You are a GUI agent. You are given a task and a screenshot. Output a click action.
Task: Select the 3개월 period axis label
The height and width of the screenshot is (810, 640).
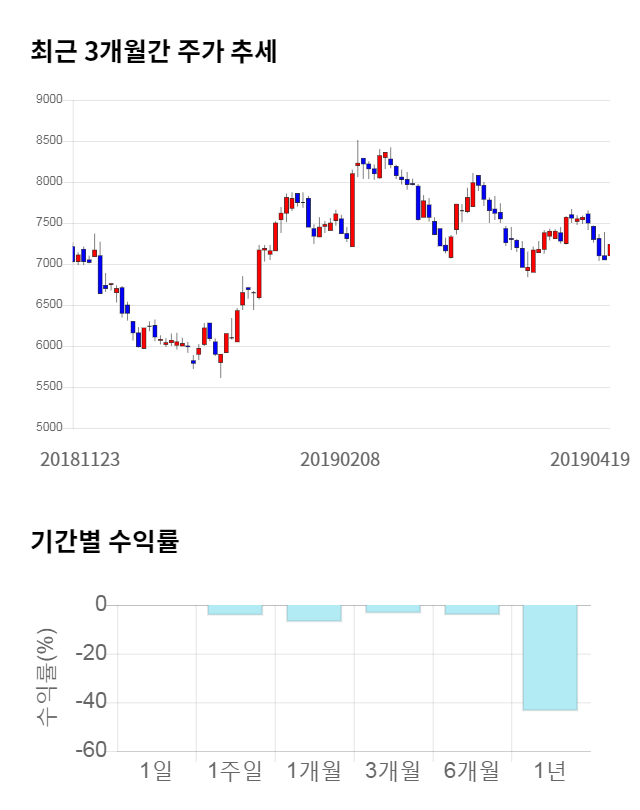coord(393,771)
